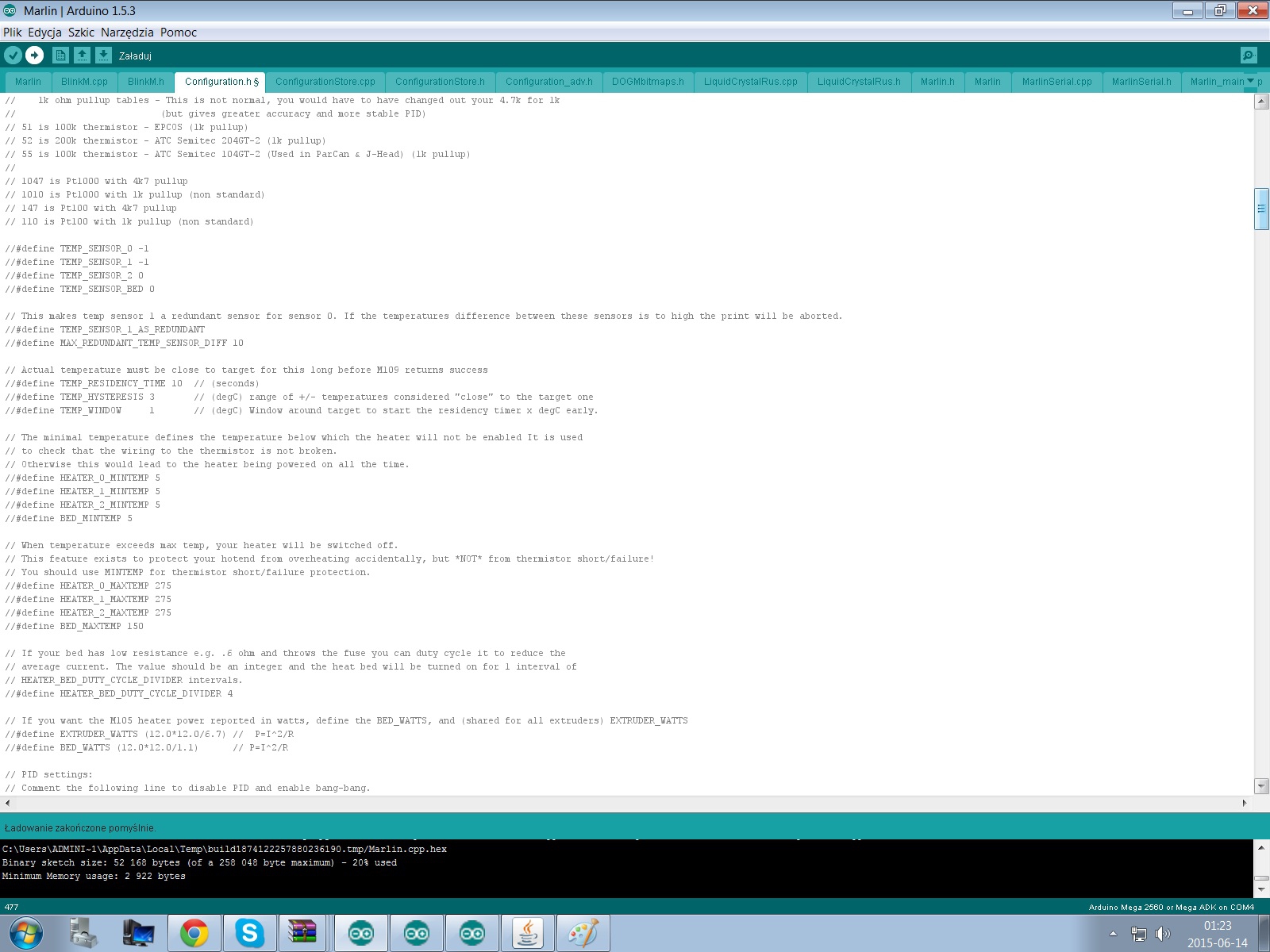
Task: Open the network tray icon
Action: tap(1138, 934)
